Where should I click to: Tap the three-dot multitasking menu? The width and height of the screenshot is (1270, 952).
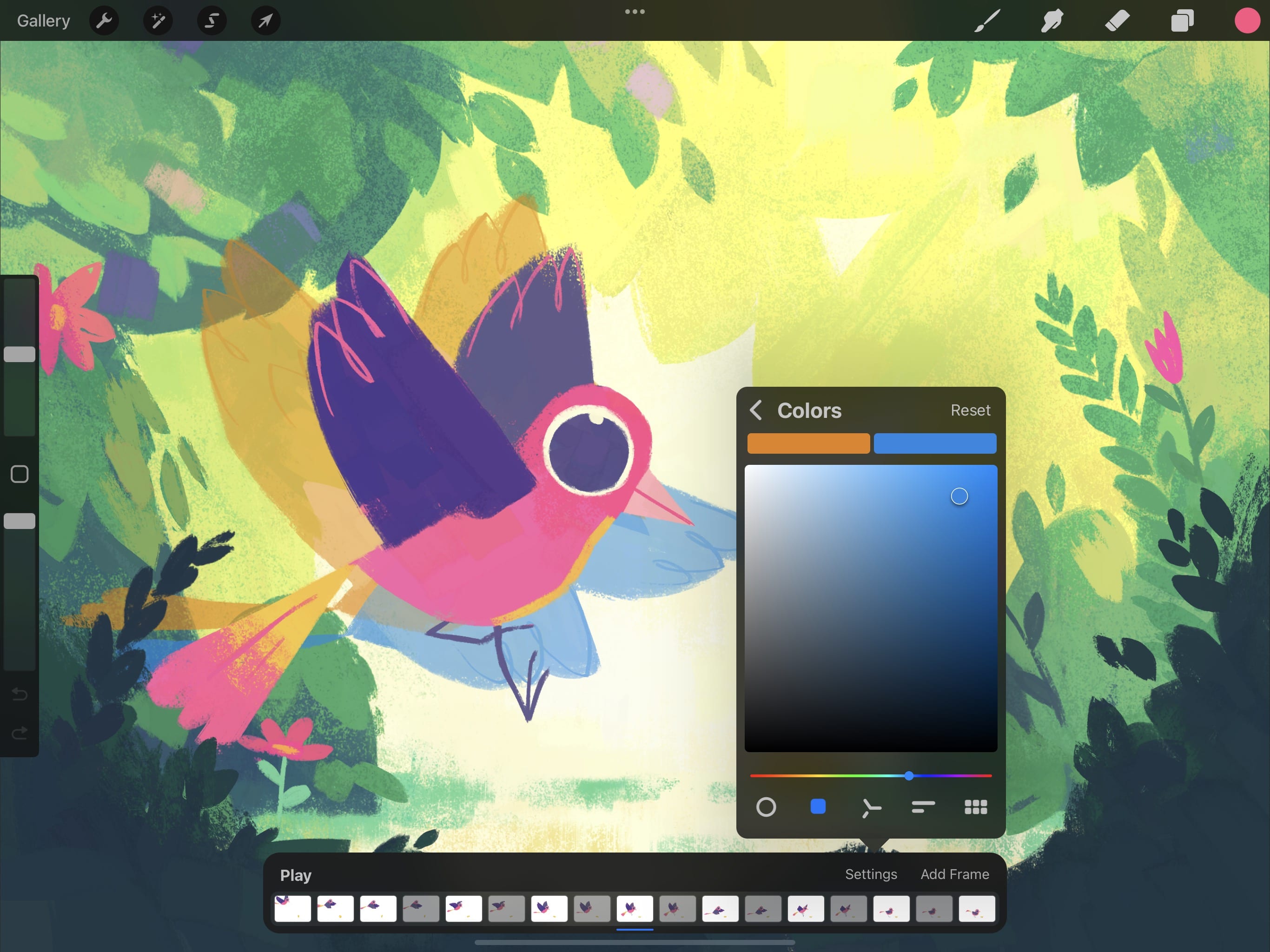click(635, 12)
